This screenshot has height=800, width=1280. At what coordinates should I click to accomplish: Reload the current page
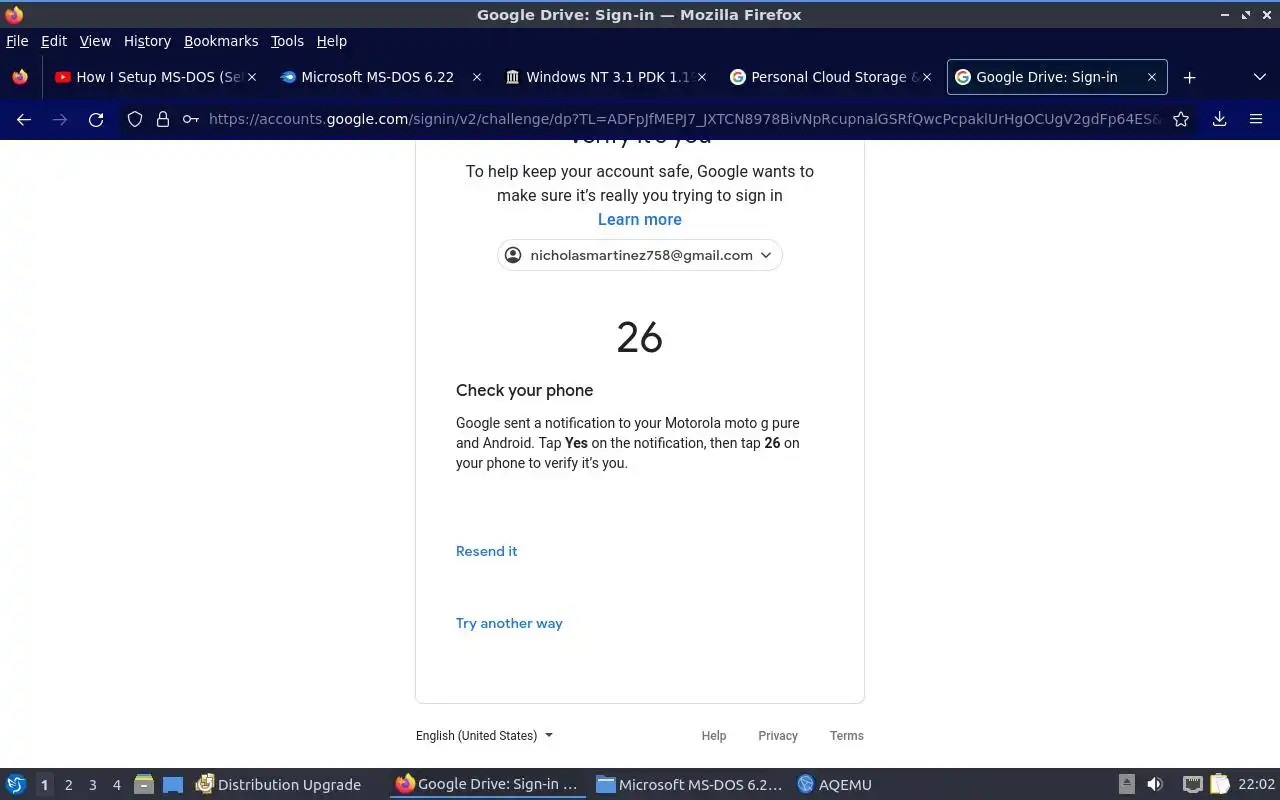point(96,119)
